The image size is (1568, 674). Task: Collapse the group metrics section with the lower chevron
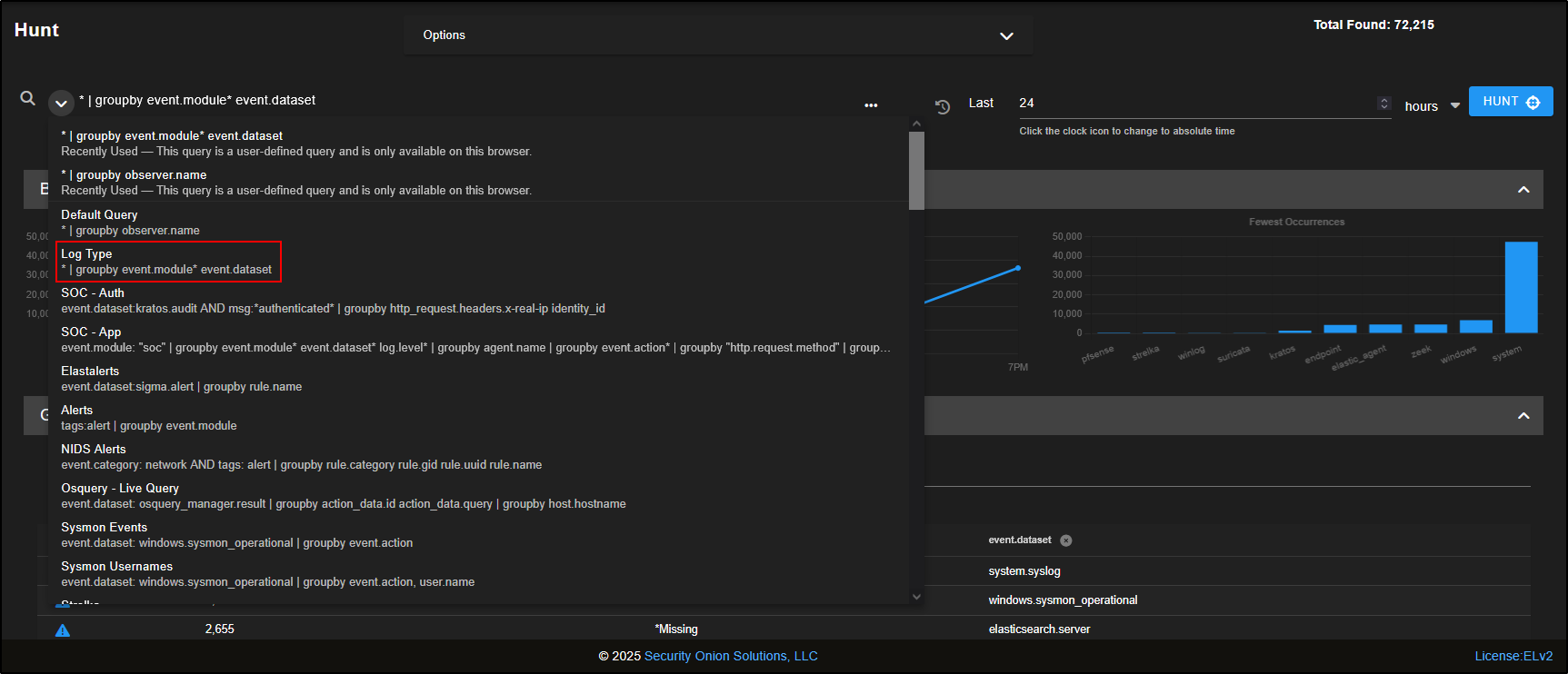[1523, 416]
